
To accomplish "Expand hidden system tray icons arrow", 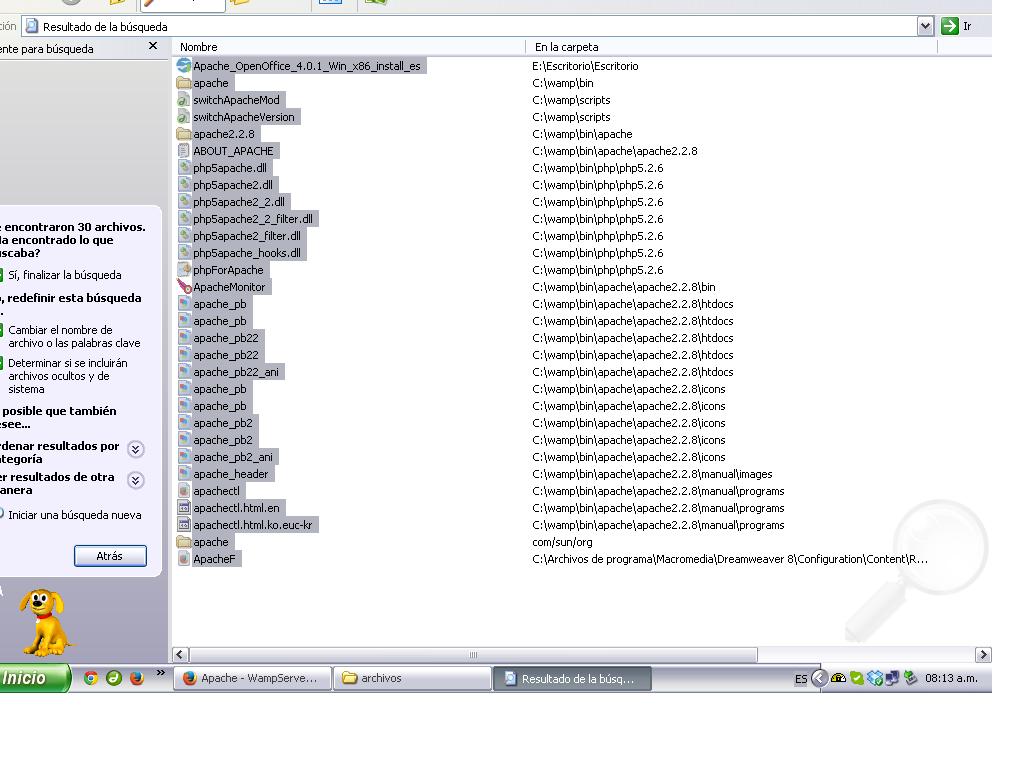I will click(819, 679).
